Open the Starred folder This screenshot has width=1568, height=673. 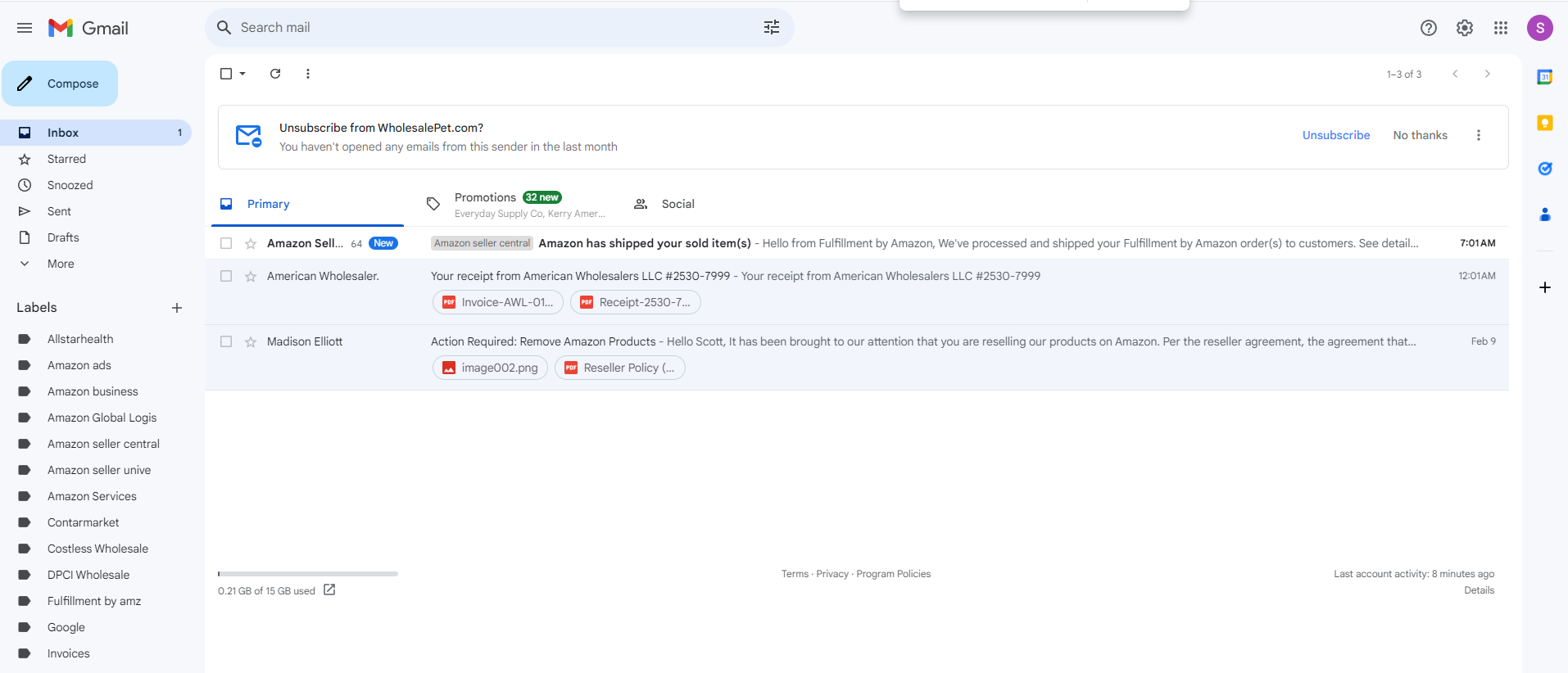coord(96,159)
